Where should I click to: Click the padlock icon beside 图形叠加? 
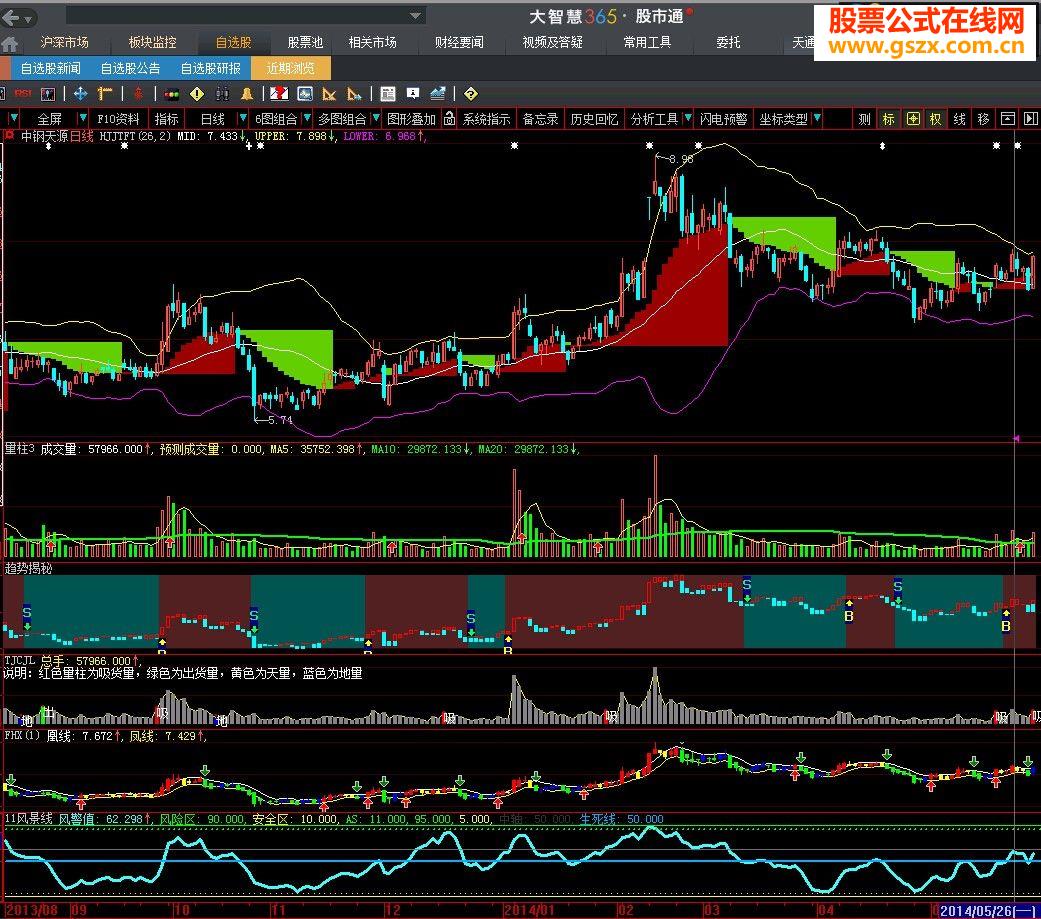point(449,119)
